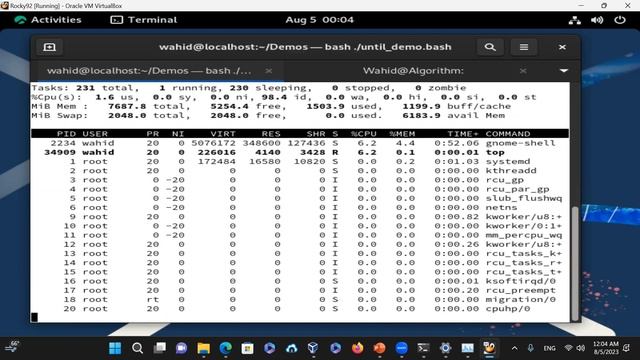Click the gnome-shell process row
Image resolution: width=640 pixels, height=360 pixels.
(x=300, y=143)
